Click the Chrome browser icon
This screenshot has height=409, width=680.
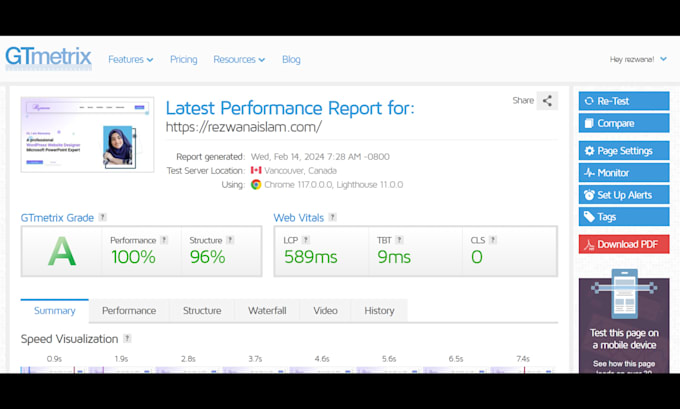point(256,185)
